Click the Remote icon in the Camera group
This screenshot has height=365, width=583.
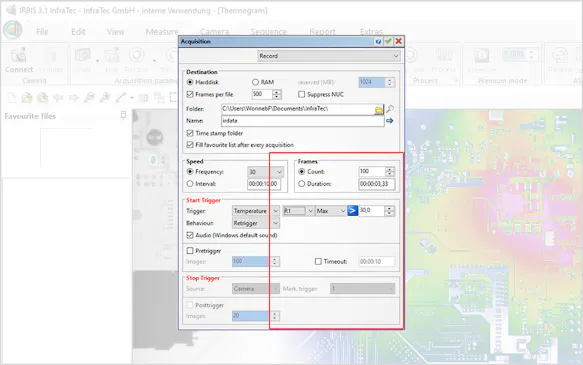[51, 56]
